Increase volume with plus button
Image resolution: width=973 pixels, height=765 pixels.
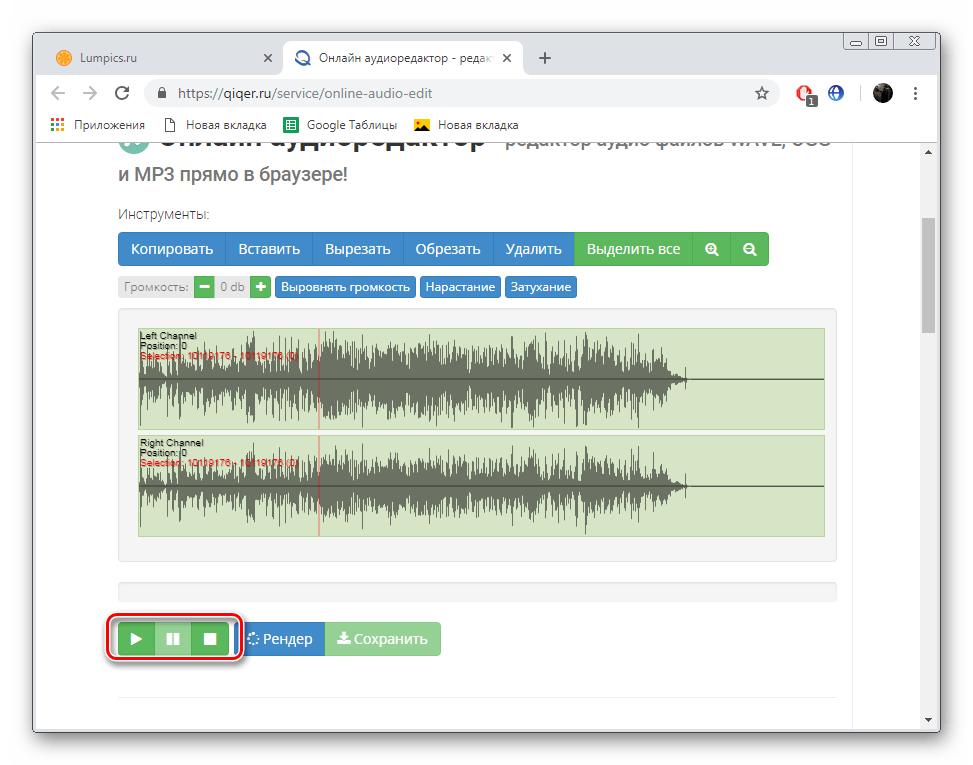(x=260, y=287)
